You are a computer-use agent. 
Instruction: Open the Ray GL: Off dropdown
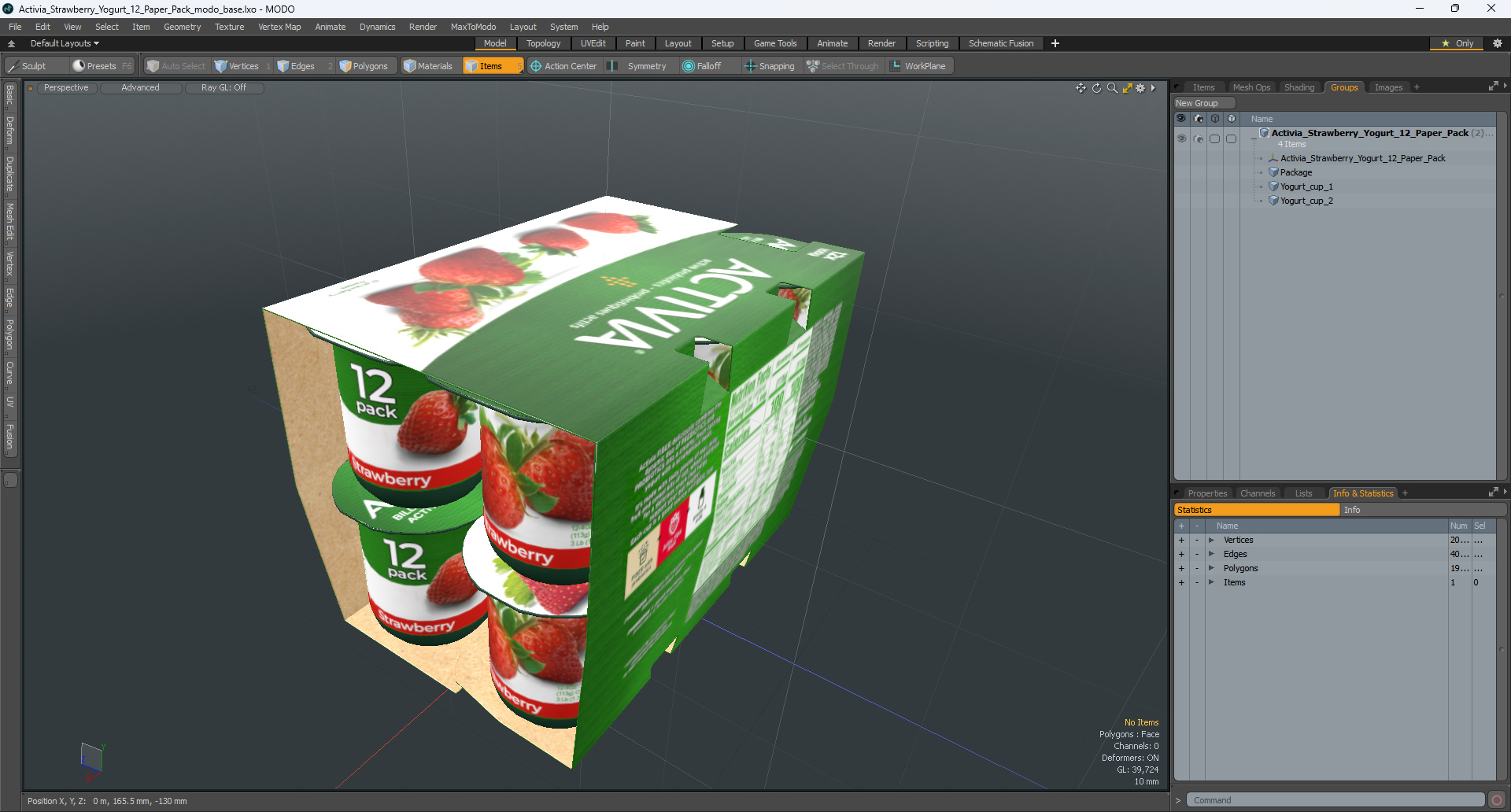click(x=224, y=88)
